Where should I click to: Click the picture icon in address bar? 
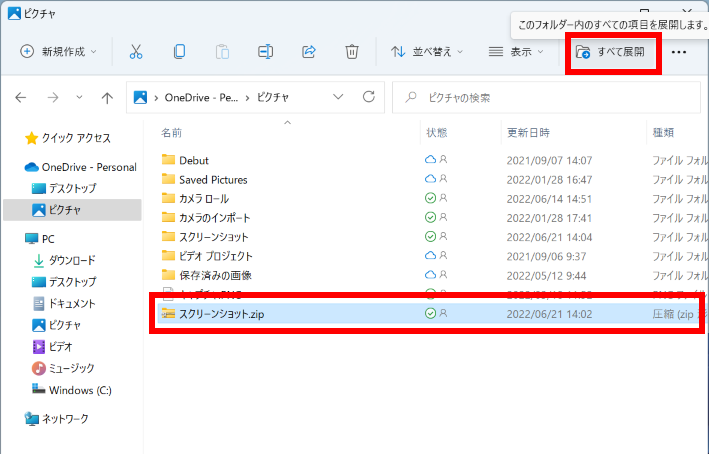coord(141,97)
